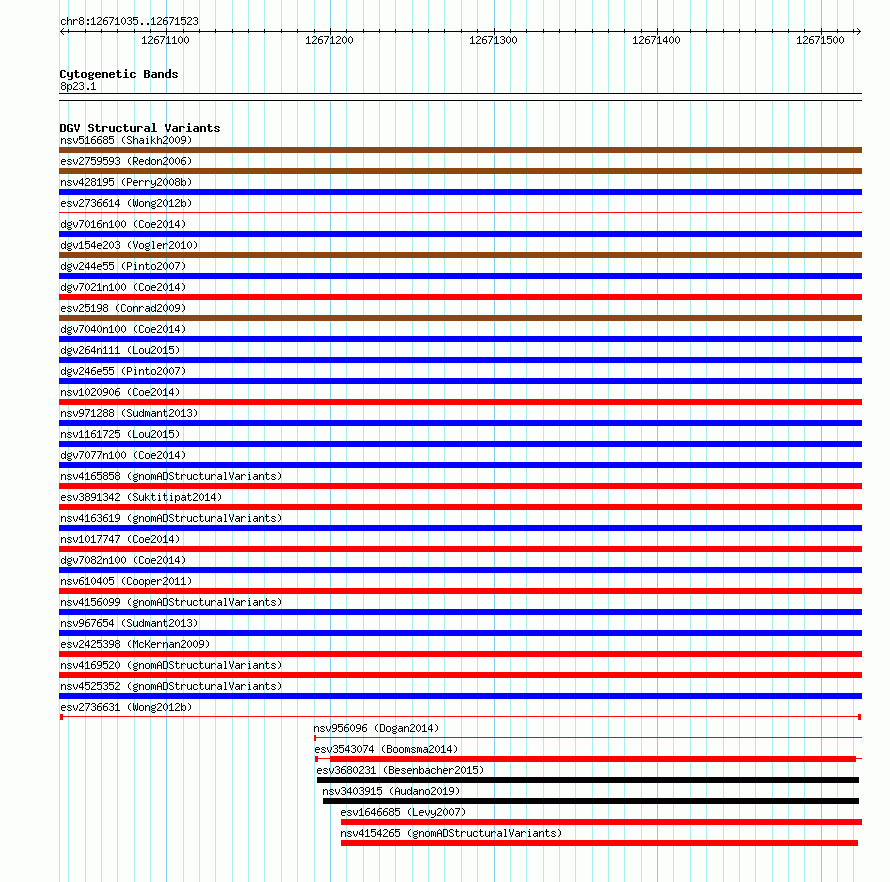This screenshot has height=882, width=890.
Task: Open nsv4169520 (gnomADStructuralVariants) entry
Action: coord(171,665)
